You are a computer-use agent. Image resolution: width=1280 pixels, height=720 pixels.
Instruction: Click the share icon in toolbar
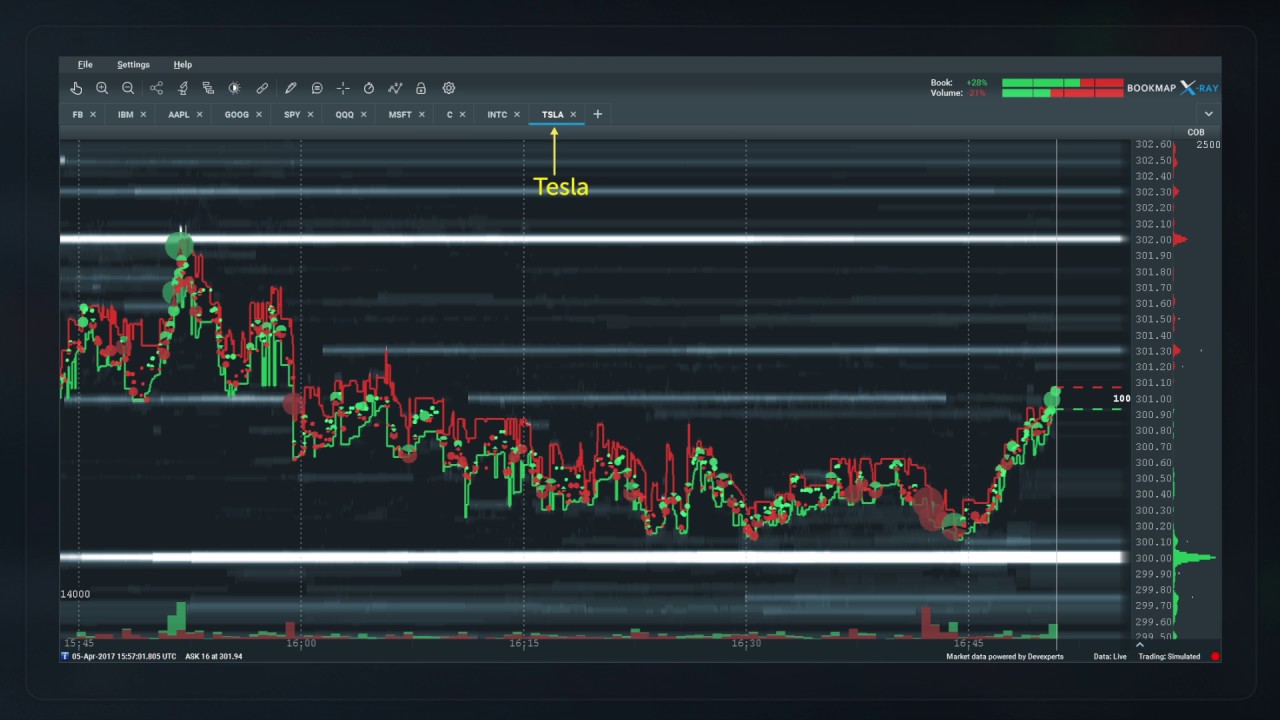click(x=156, y=88)
